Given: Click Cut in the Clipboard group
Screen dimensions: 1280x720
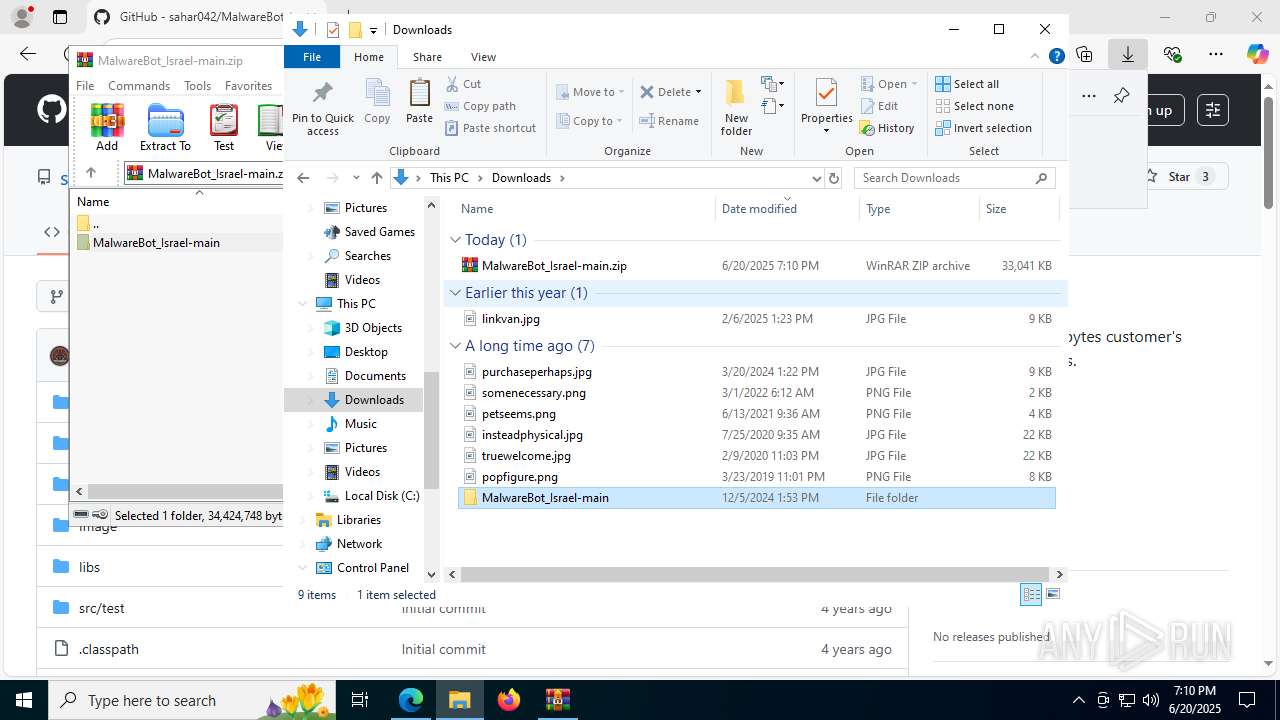Looking at the screenshot, I should [x=463, y=84].
